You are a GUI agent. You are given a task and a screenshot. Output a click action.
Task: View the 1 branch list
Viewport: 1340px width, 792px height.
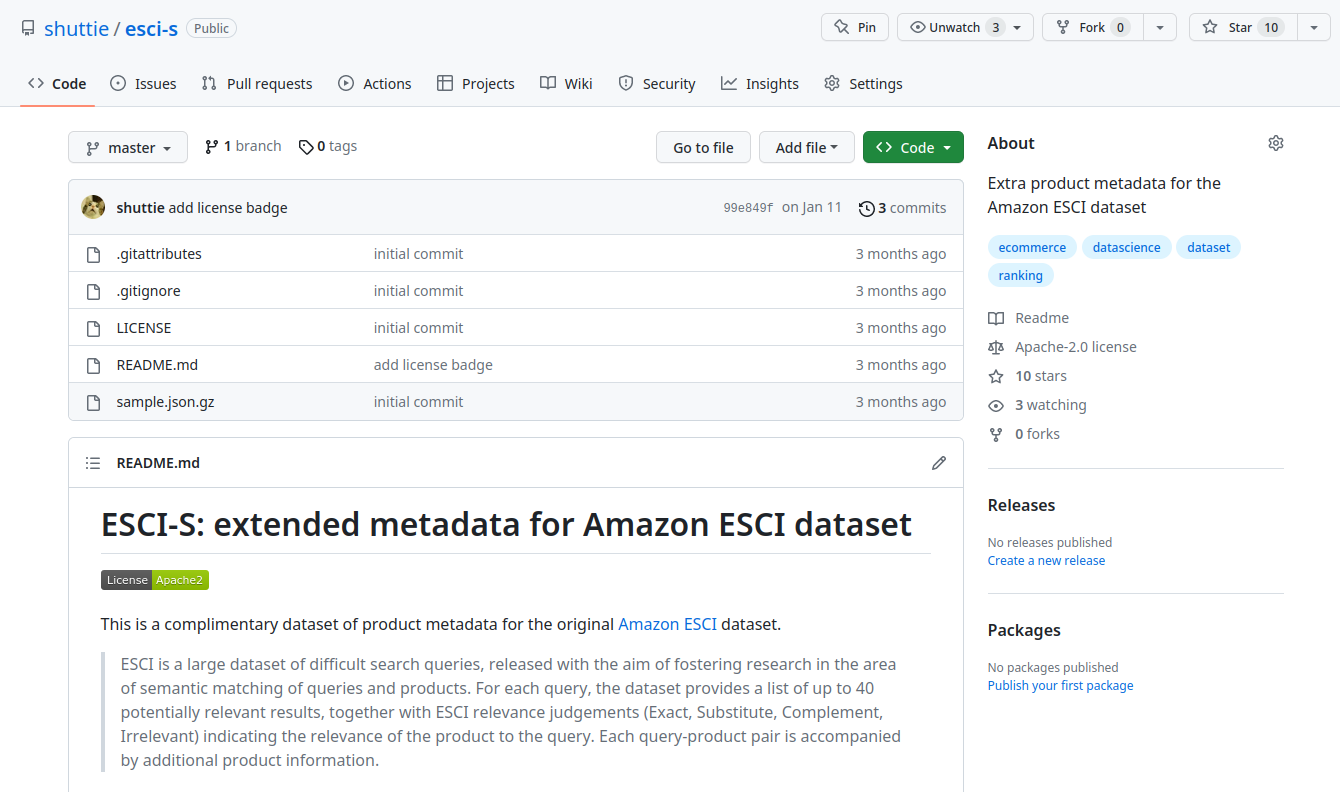(243, 146)
